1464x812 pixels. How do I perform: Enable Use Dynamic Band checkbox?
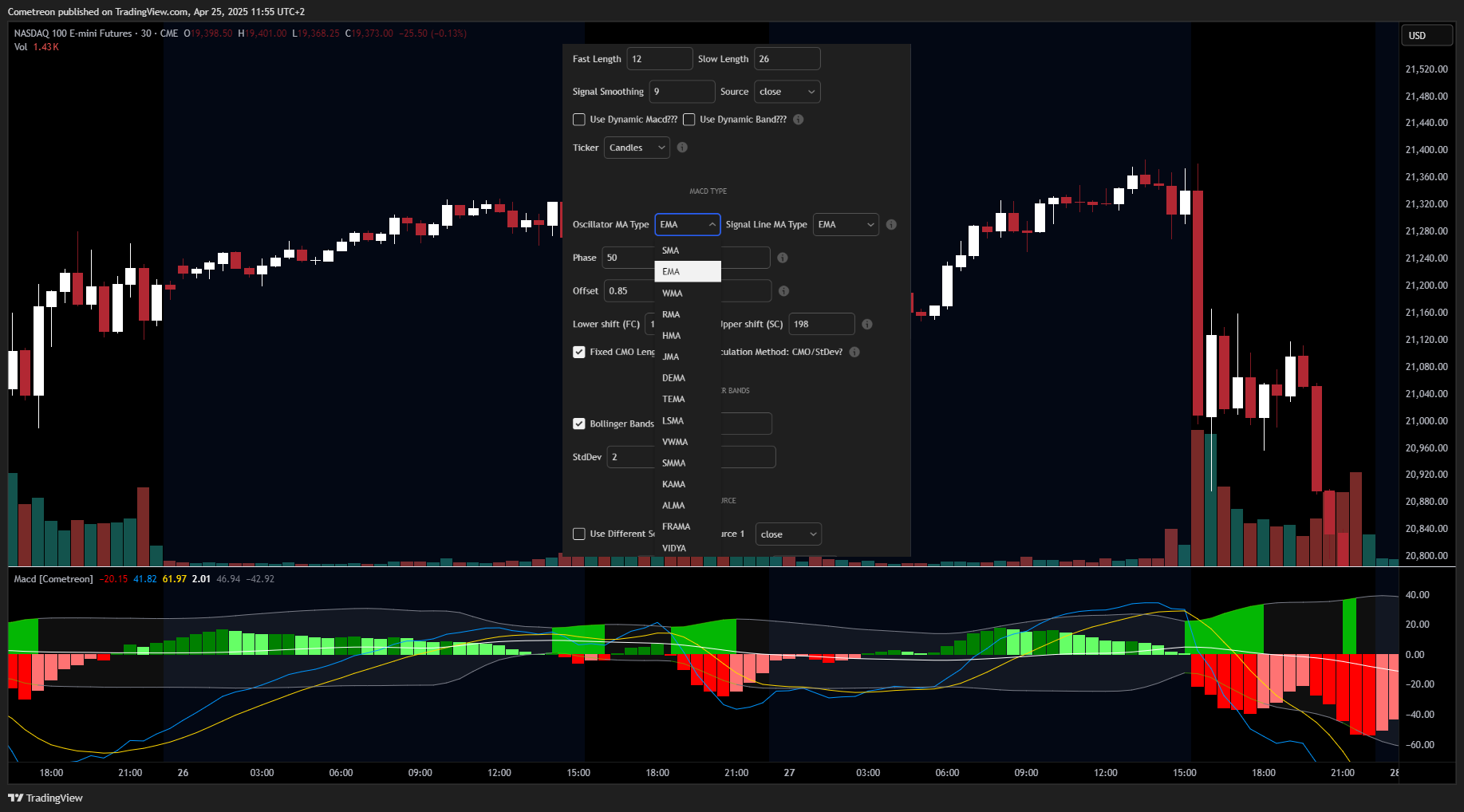coord(689,120)
